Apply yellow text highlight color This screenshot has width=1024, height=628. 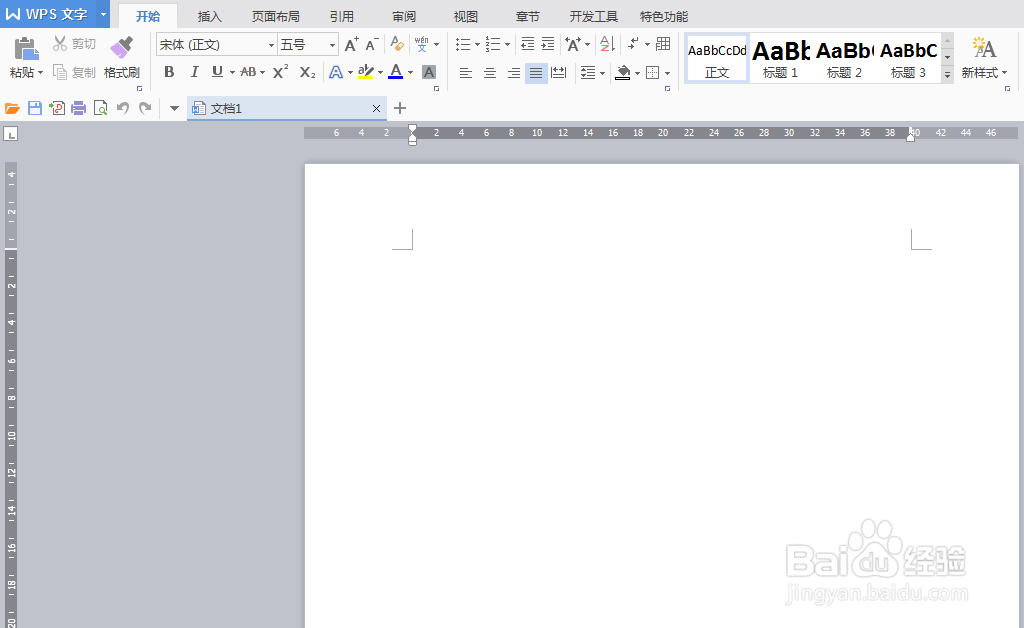[x=366, y=72]
